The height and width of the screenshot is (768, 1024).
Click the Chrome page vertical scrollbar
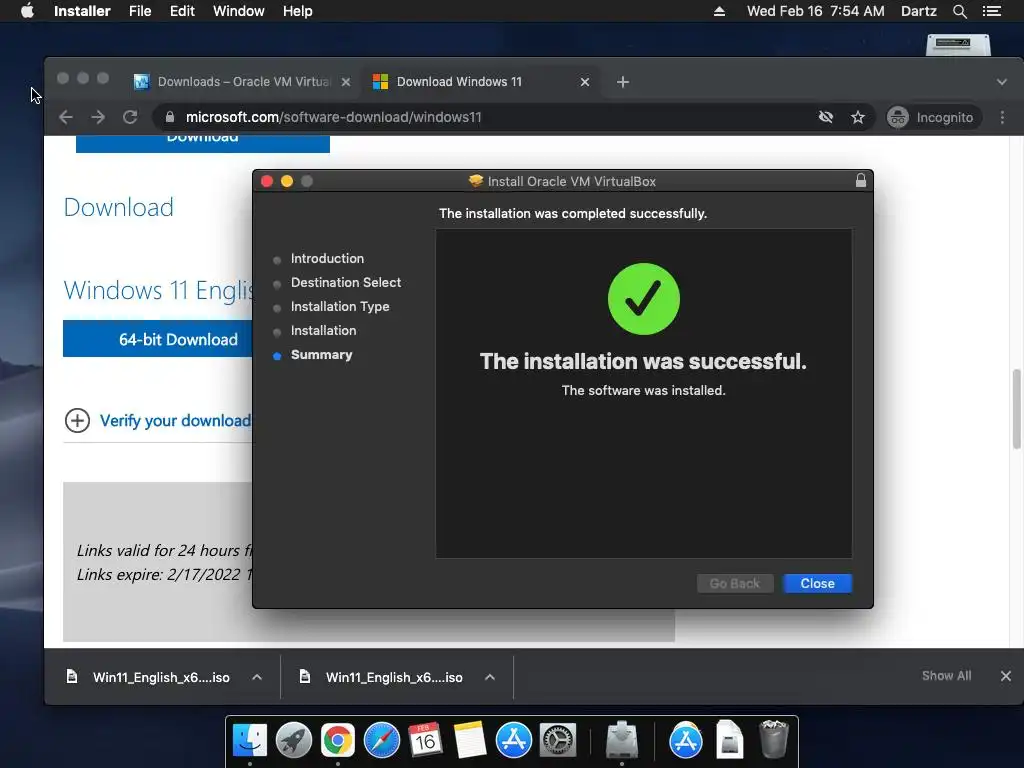coord(1016,409)
